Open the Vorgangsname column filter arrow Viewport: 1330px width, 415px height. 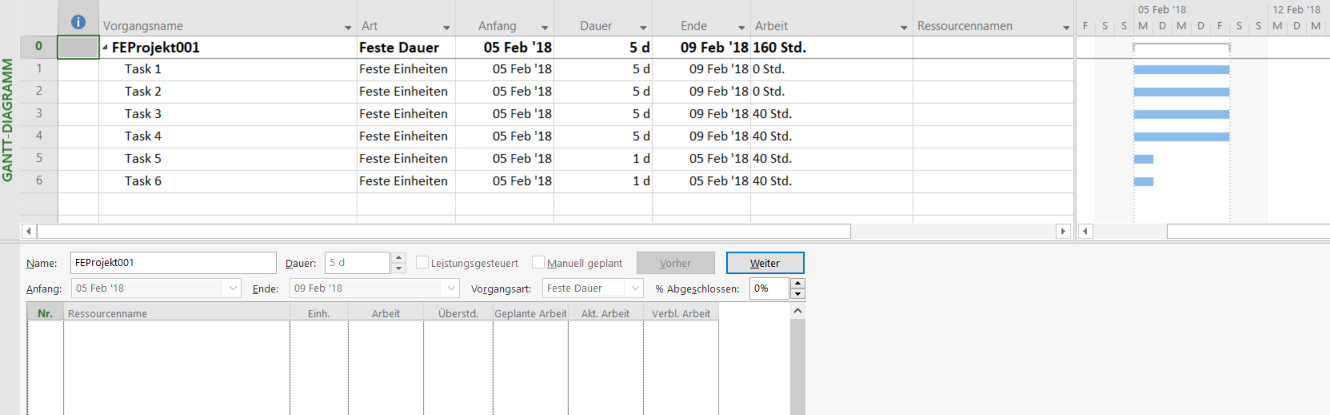pyautogui.click(x=348, y=27)
